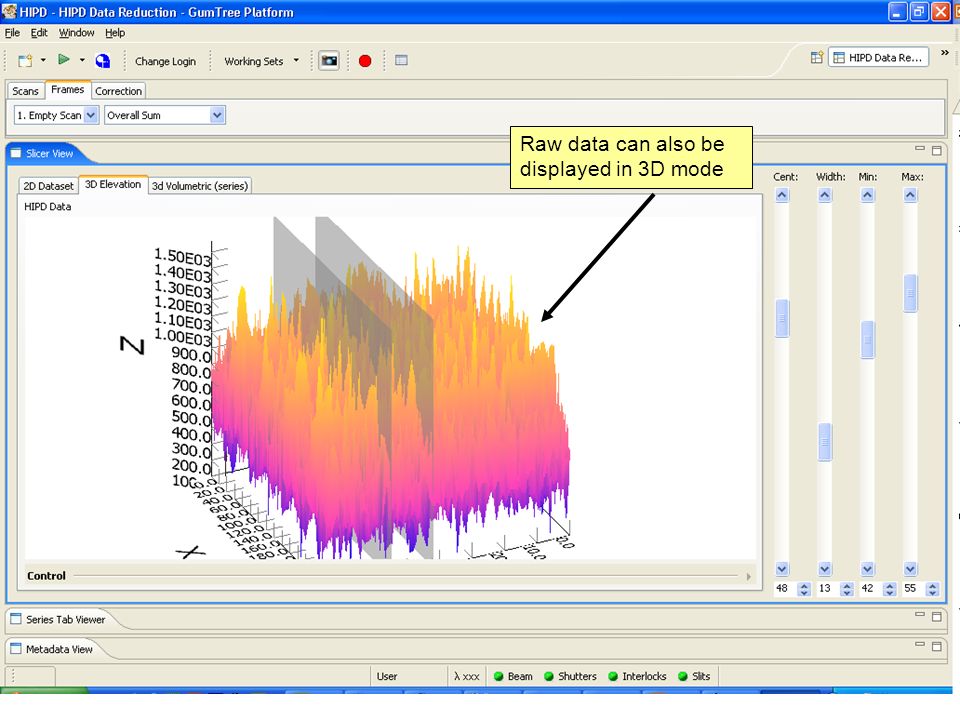Select the Slicer View tab

[49, 154]
